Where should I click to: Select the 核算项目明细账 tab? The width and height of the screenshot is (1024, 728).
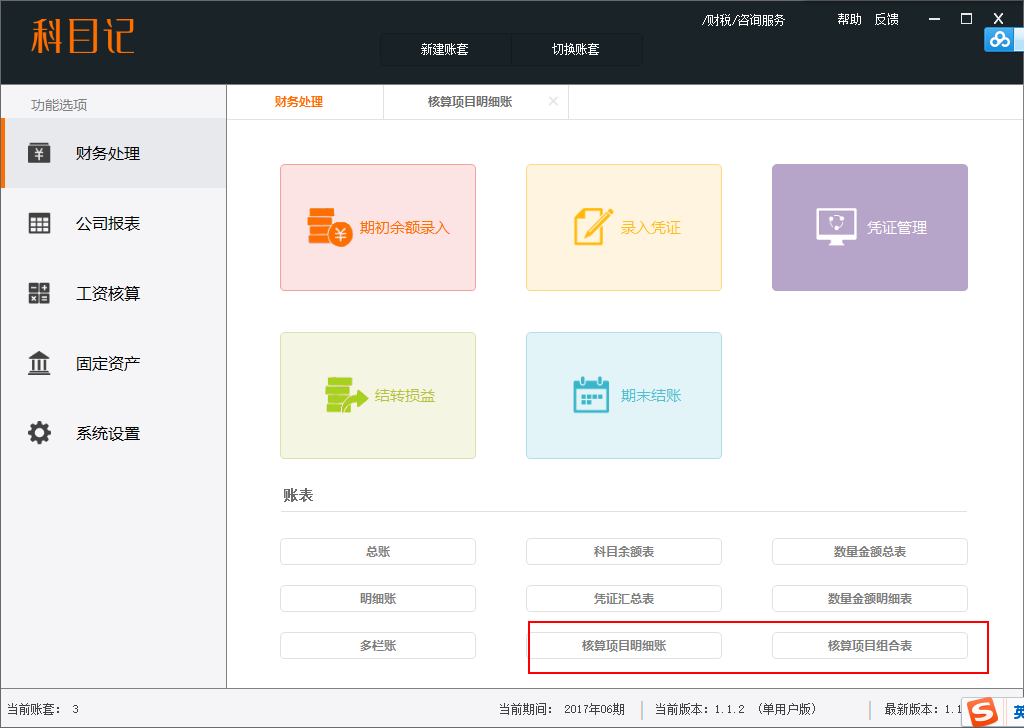[x=469, y=102]
